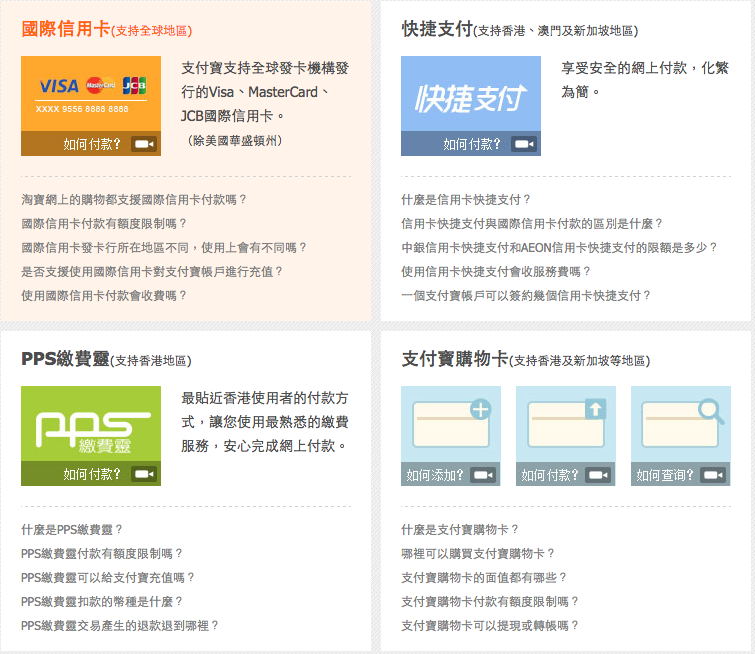Click the 如何付款 button under the credit card
The width and height of the screenshot is (755, 654).
[91, 144]
